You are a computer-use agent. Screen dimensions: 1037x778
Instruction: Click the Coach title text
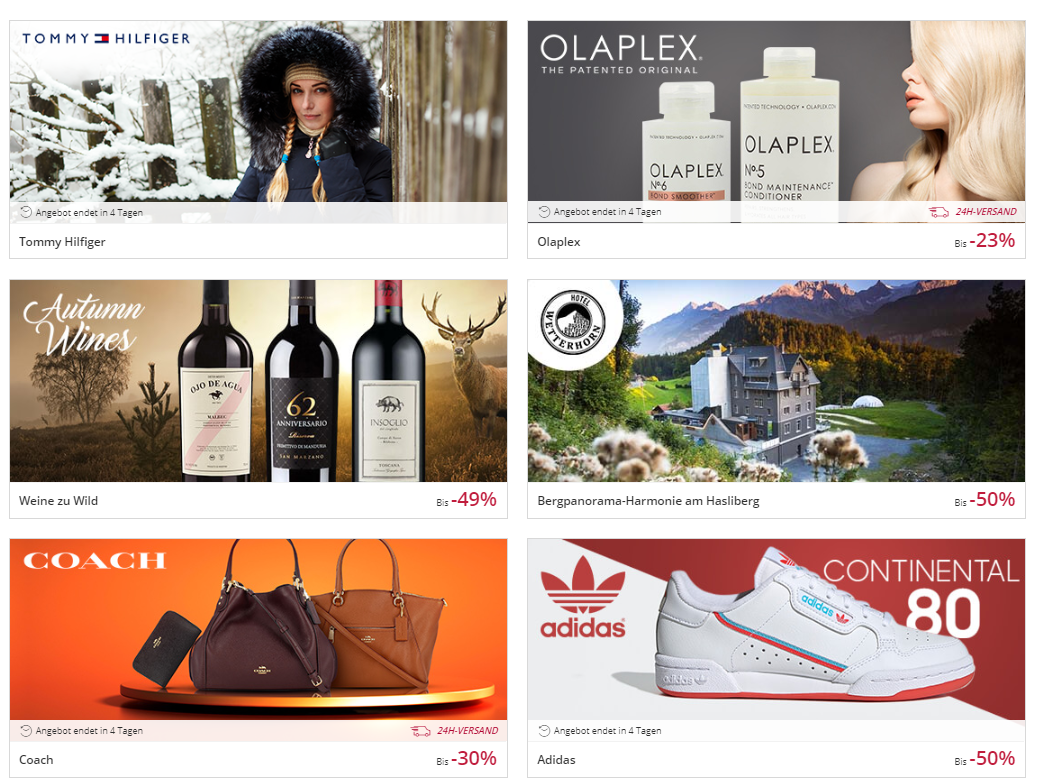point(36,759)
